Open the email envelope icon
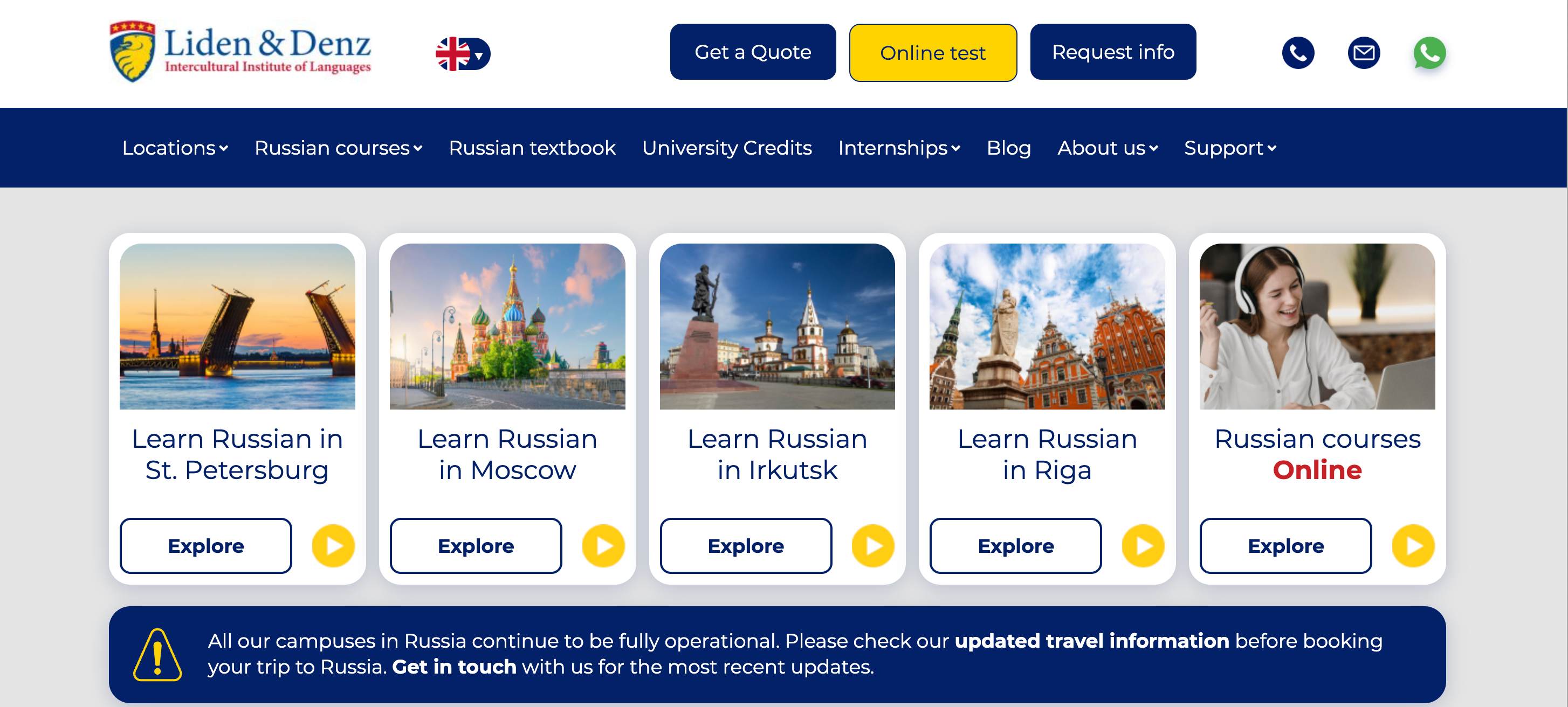This screenshot has width=1568, height=707. (x=1364, y=53)
